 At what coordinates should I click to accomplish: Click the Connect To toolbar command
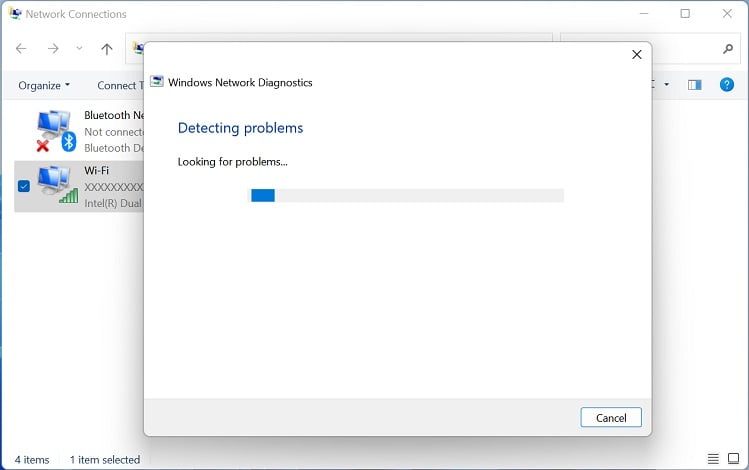[x=120, y=85]
